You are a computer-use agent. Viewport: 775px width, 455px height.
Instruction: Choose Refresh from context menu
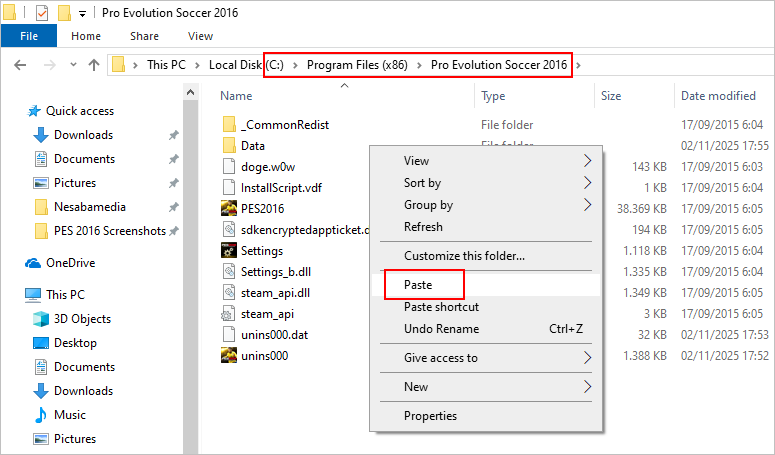tap(486, 227)
